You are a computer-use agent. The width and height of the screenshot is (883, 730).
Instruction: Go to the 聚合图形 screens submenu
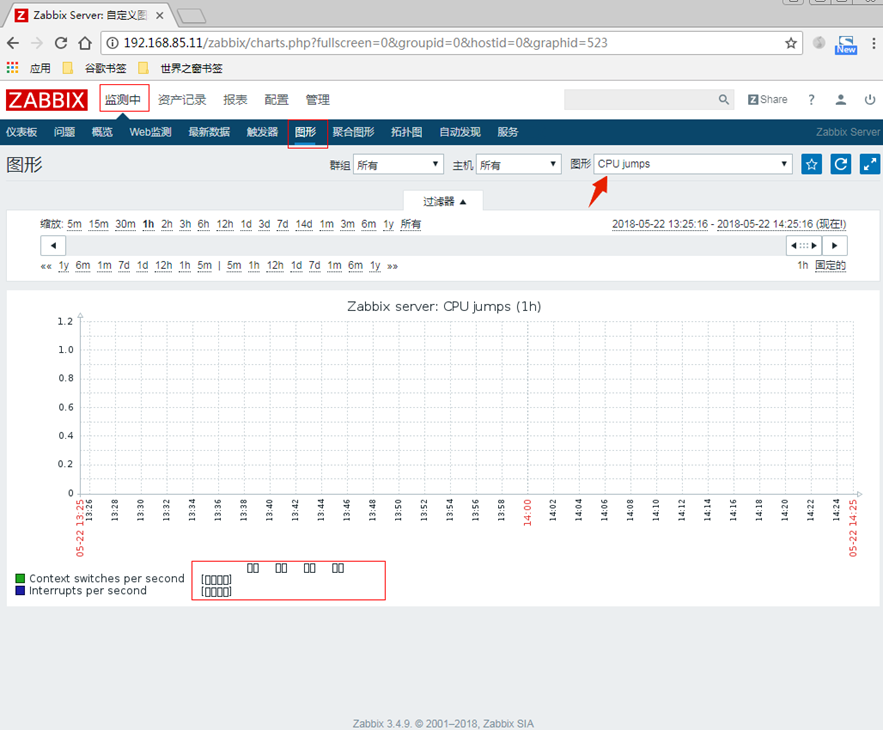pos(353,132)
